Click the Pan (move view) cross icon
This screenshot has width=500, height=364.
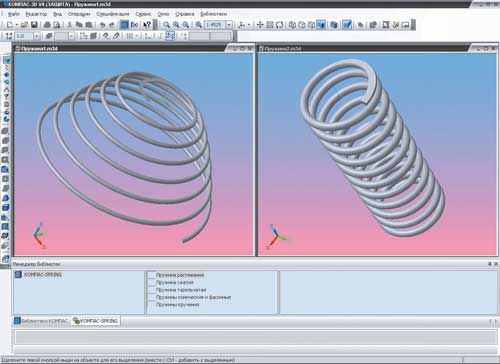(260, 25)
